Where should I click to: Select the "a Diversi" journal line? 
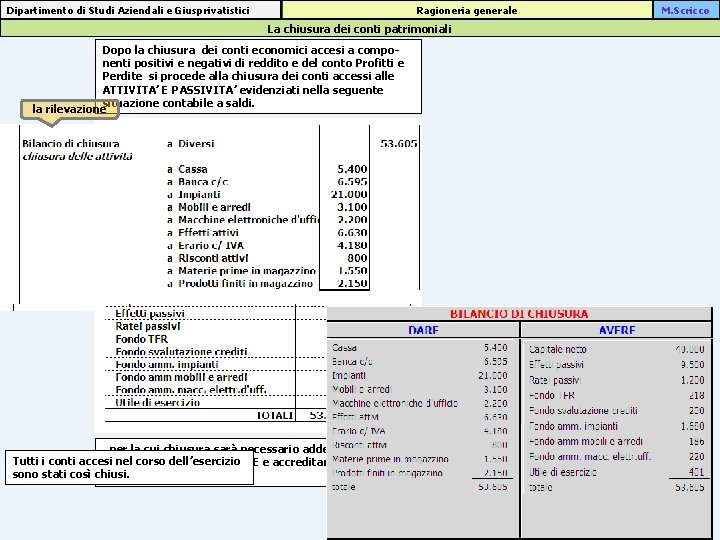[191, 144]
